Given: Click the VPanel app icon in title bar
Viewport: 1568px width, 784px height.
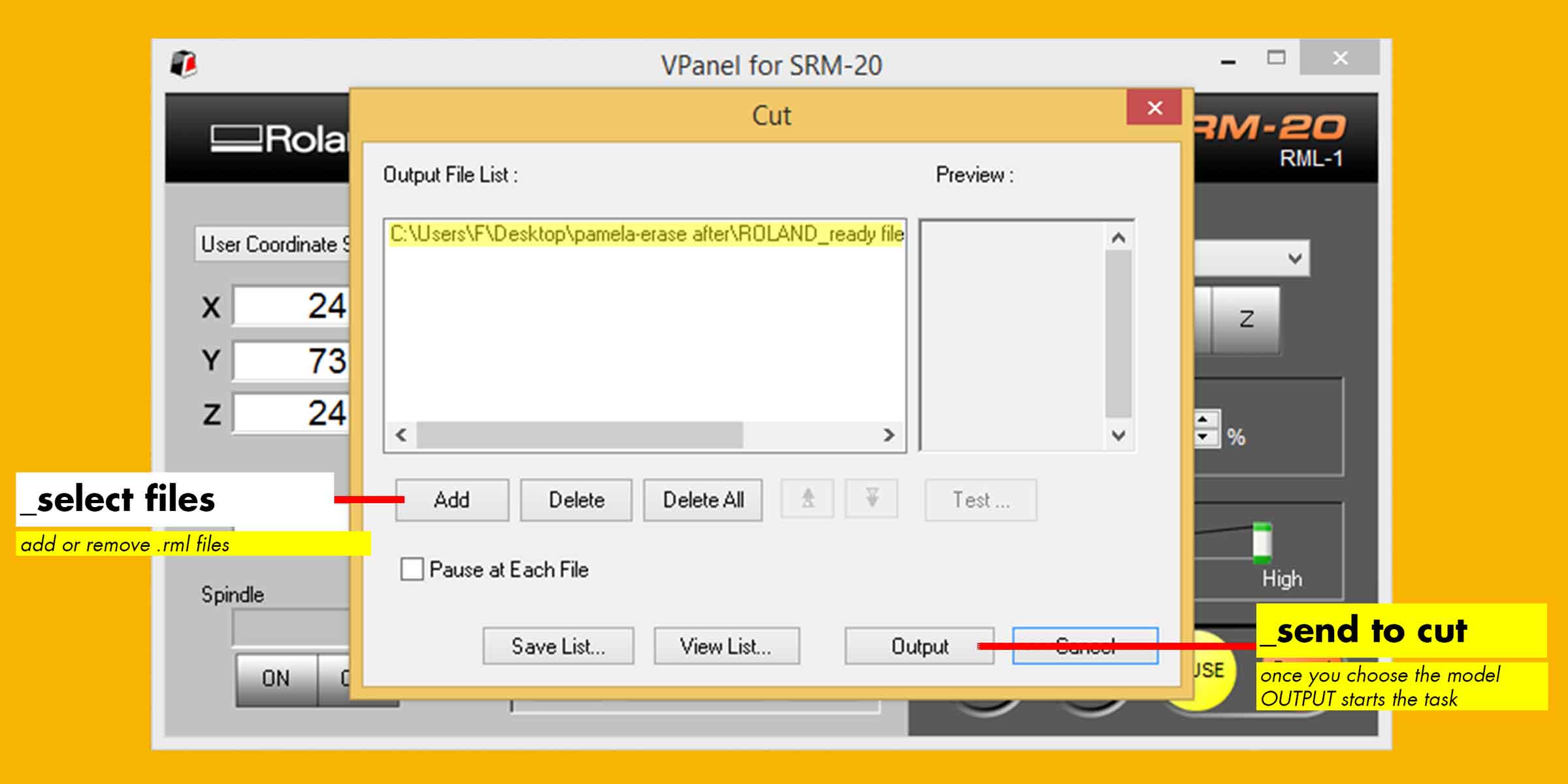Looking at the screenshot, I should [x=184, y=63].
